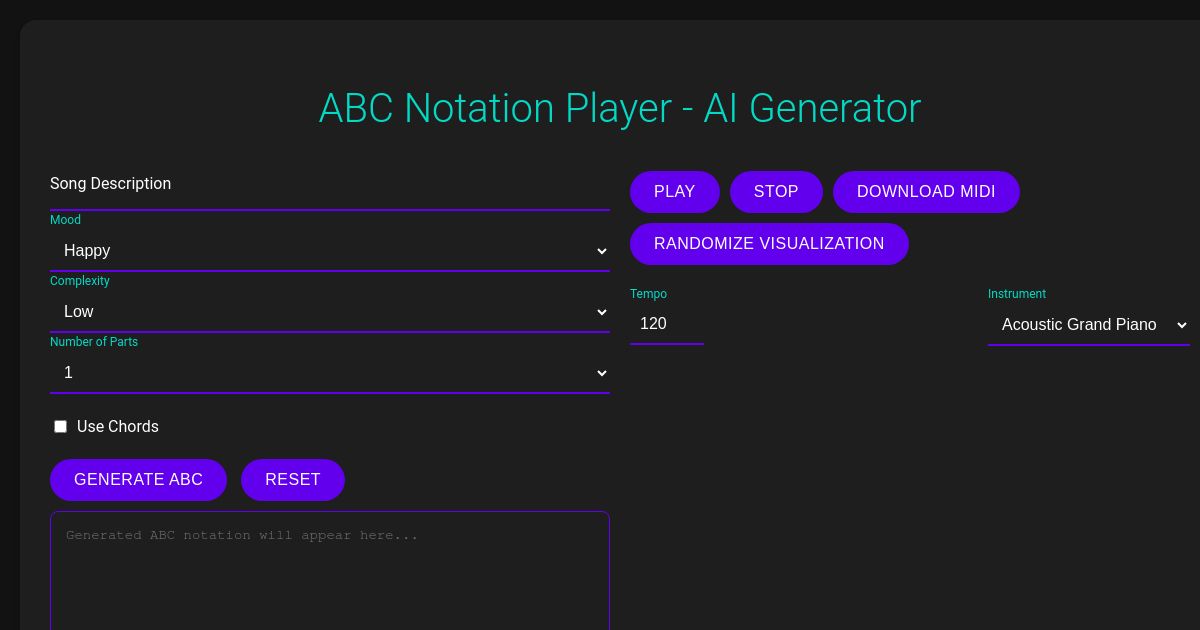Click RANDOMIZE VISUALIZATION
This screenshot has height=630, width=1200.
pyautogui.click(x=769, y=244)
